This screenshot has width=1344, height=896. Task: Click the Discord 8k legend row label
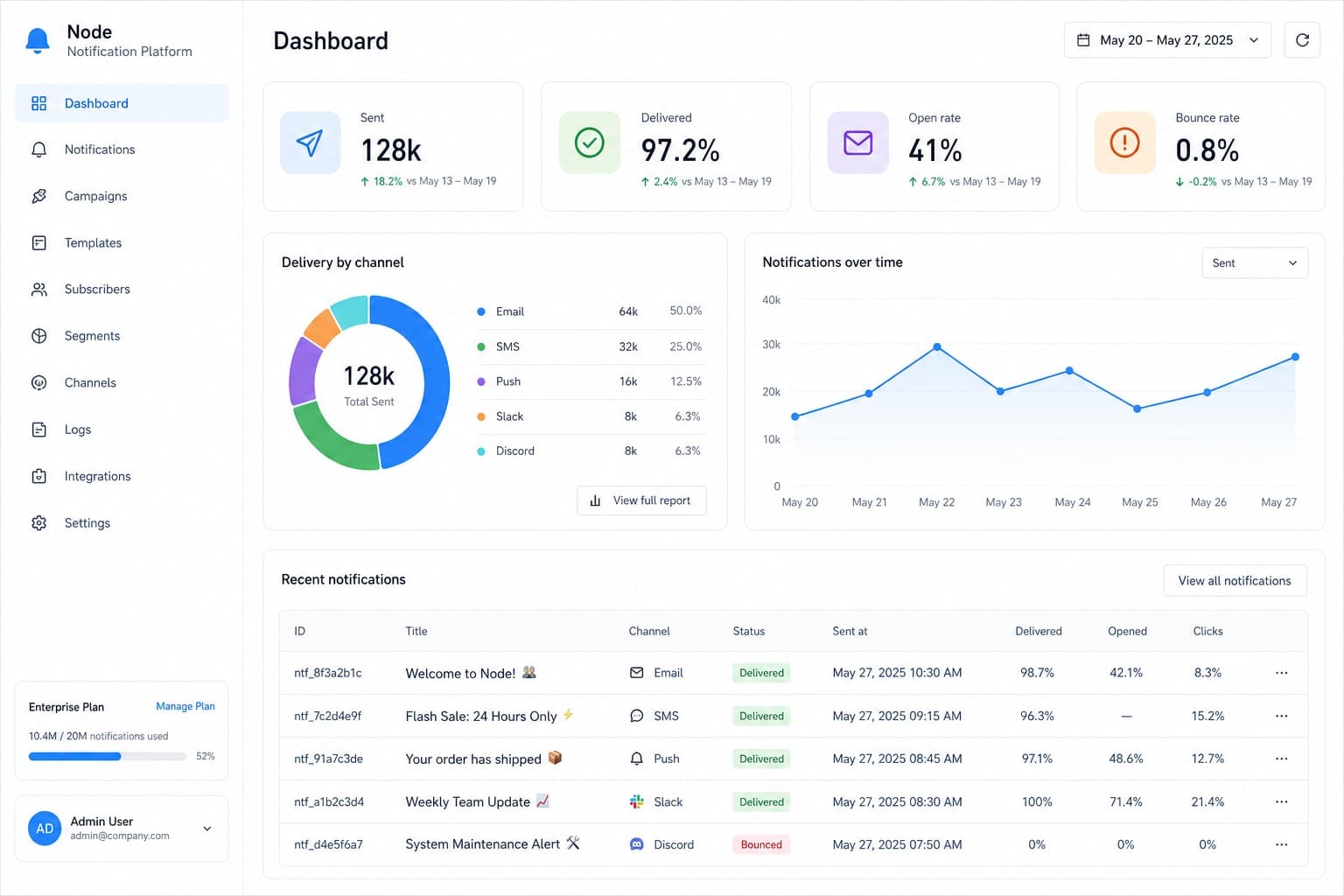tap(514, 451)
